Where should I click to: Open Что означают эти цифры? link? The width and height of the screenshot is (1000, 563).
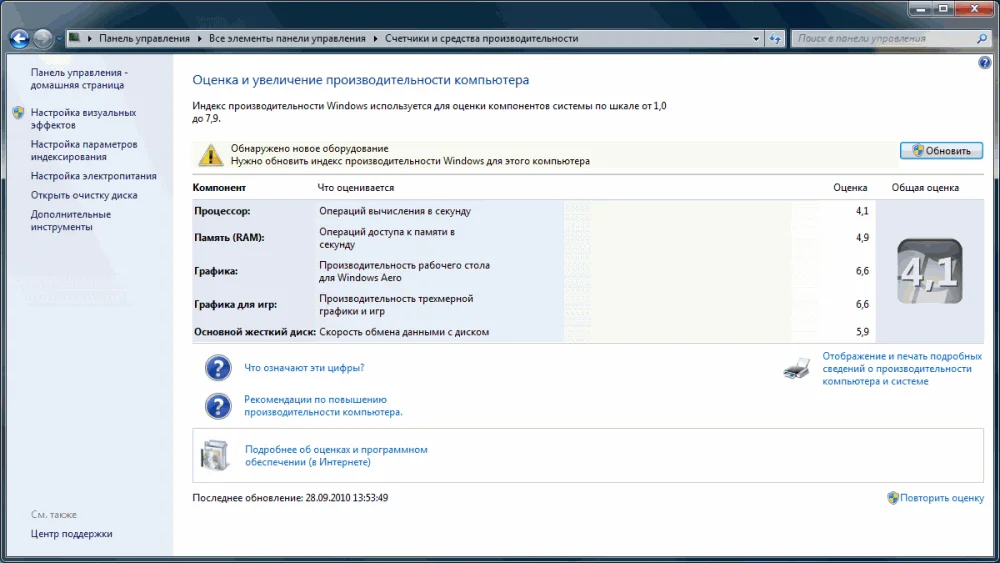[304, 368]
